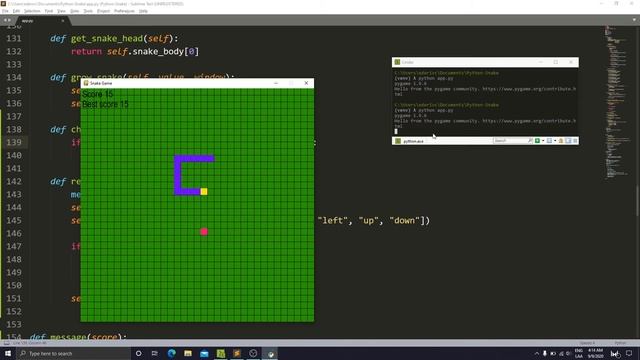This screenshot has width=640, height=360.
Task: Open the View menu in Sublime Text
Action: point(61,11)
